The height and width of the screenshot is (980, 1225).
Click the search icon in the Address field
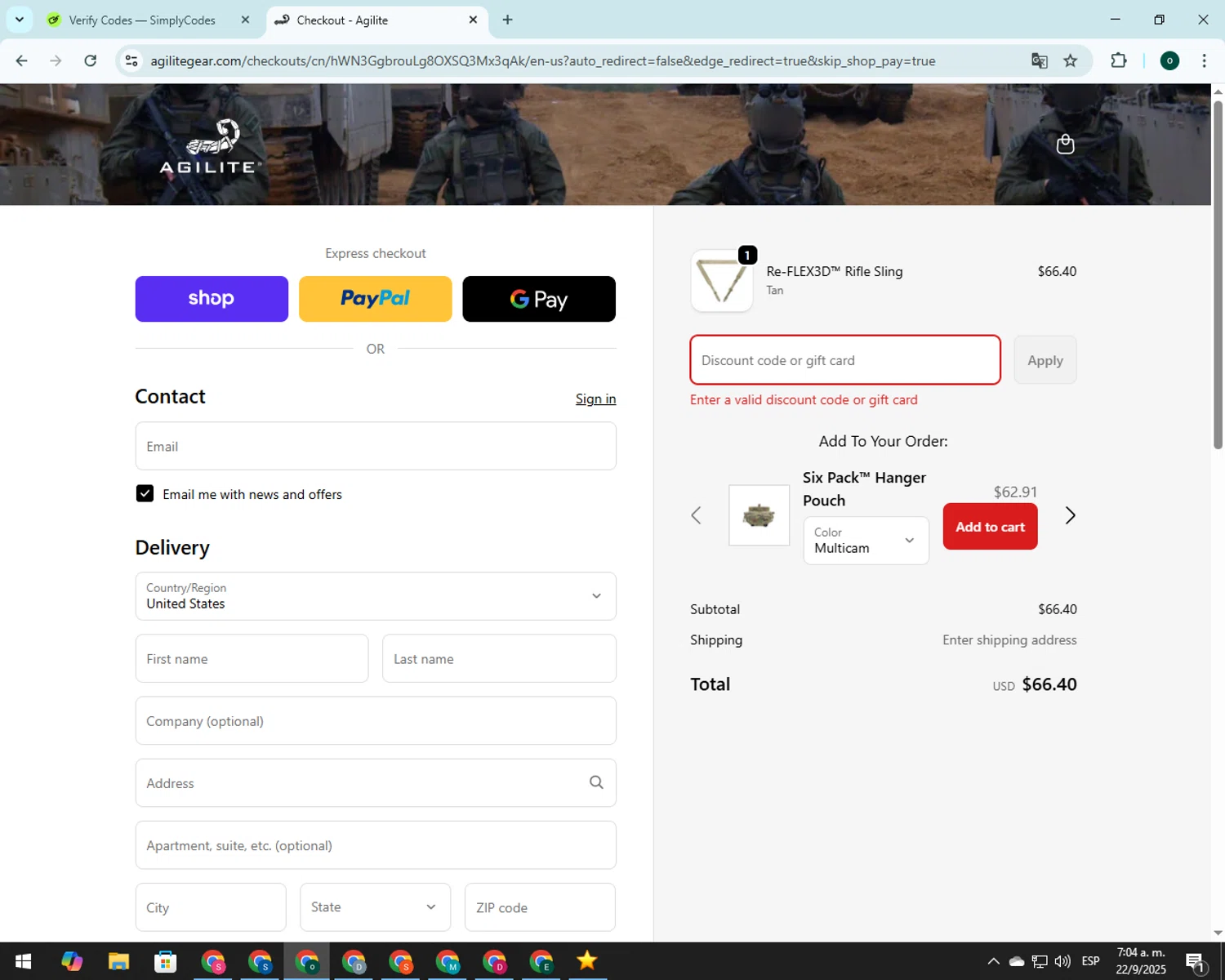pos(596,782)
